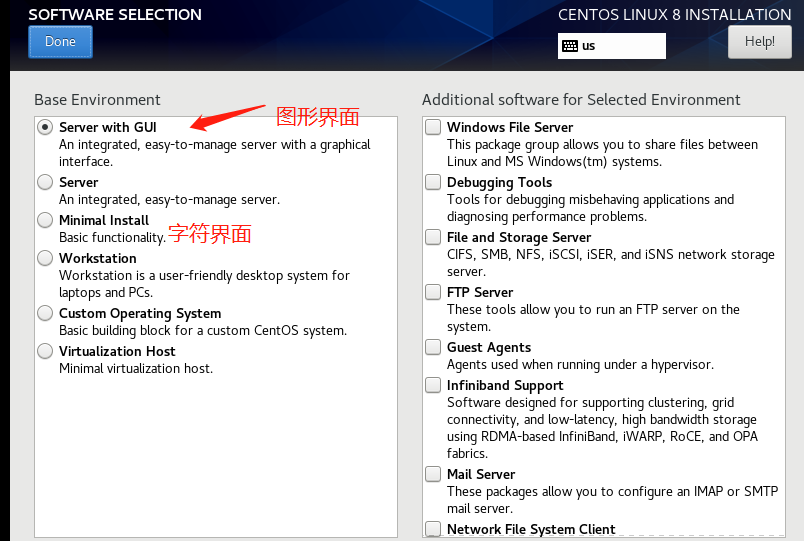The image size is (804, 541).
Task: Click 'Minimal virtualization host.' description
Action: click(136, 369)
